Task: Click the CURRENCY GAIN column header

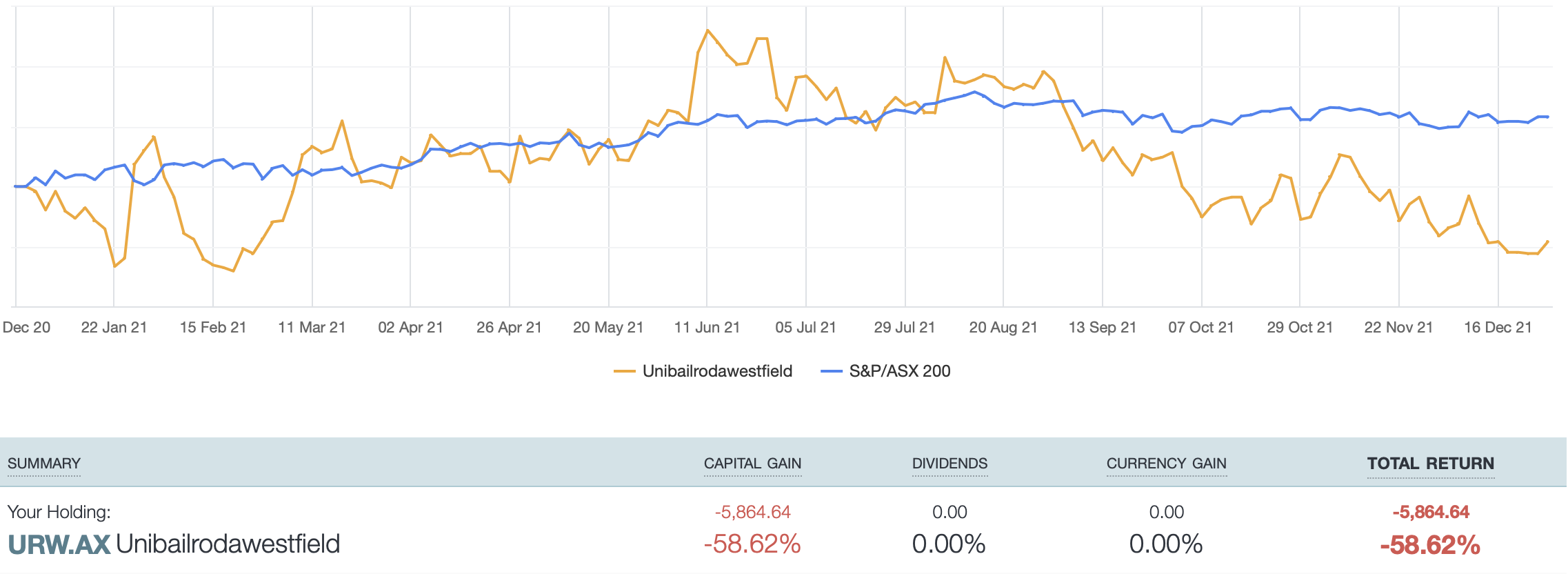Action: click(1166, 464)
